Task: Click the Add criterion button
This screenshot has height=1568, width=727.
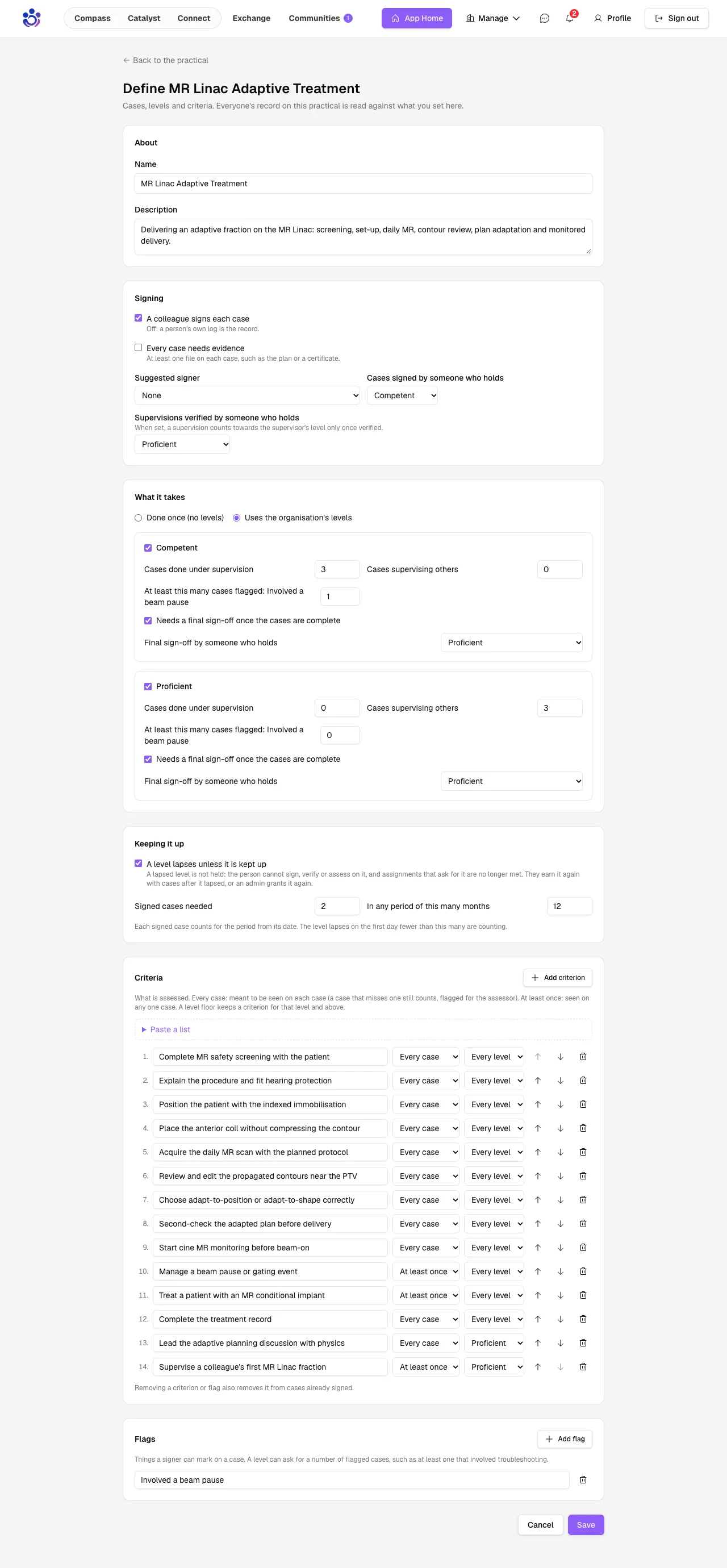Action: [558, 978]
